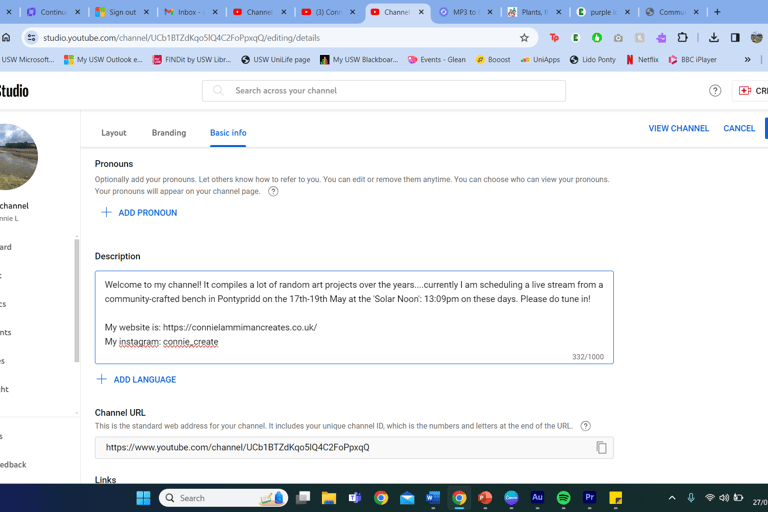Open the site information icon in the address bar

[31, 38]
